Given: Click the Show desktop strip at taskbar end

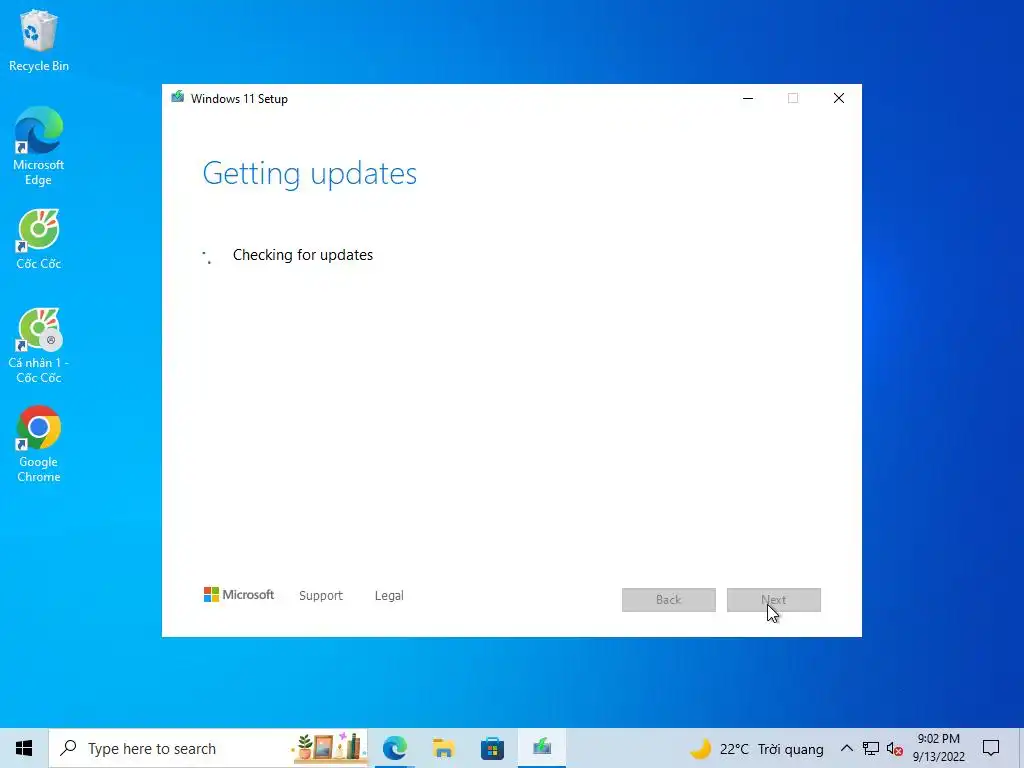Looking at the screenshot, I should pyautogui.click(x=1020, y=748).
